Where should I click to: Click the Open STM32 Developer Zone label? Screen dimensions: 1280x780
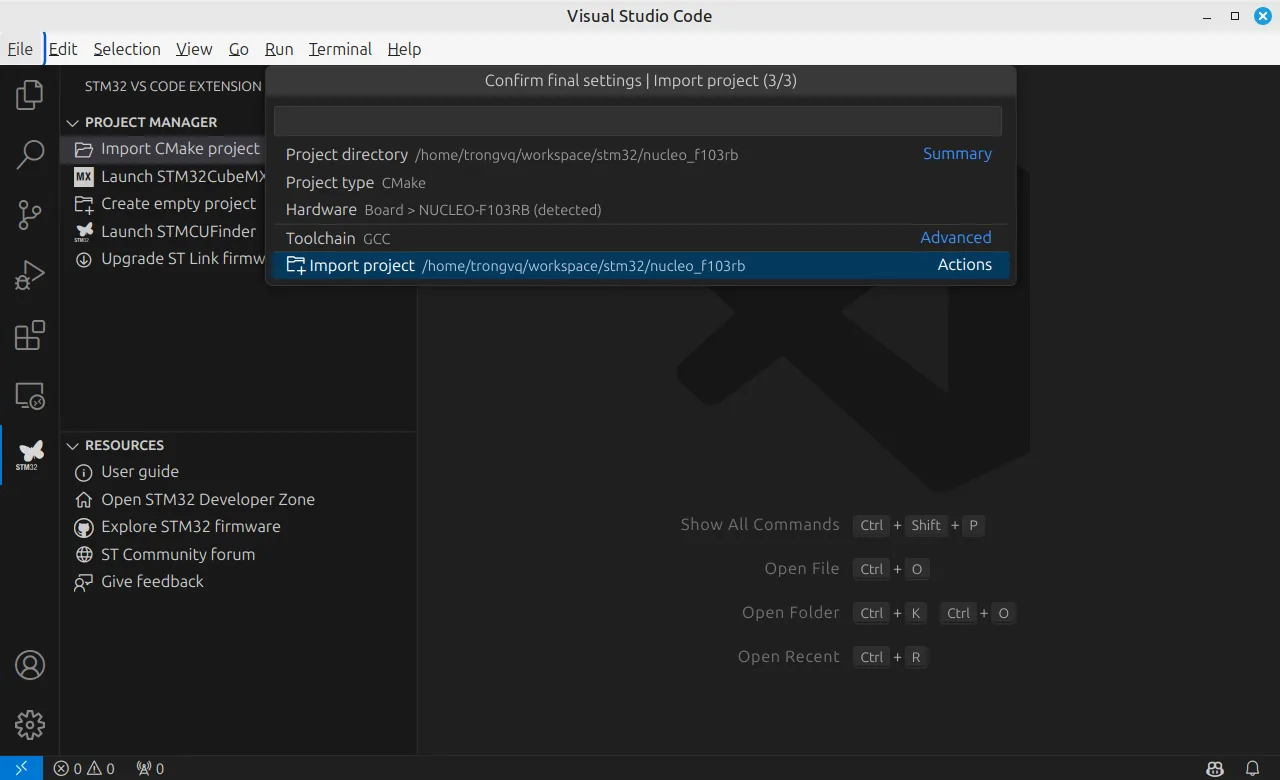click(208, 499)
